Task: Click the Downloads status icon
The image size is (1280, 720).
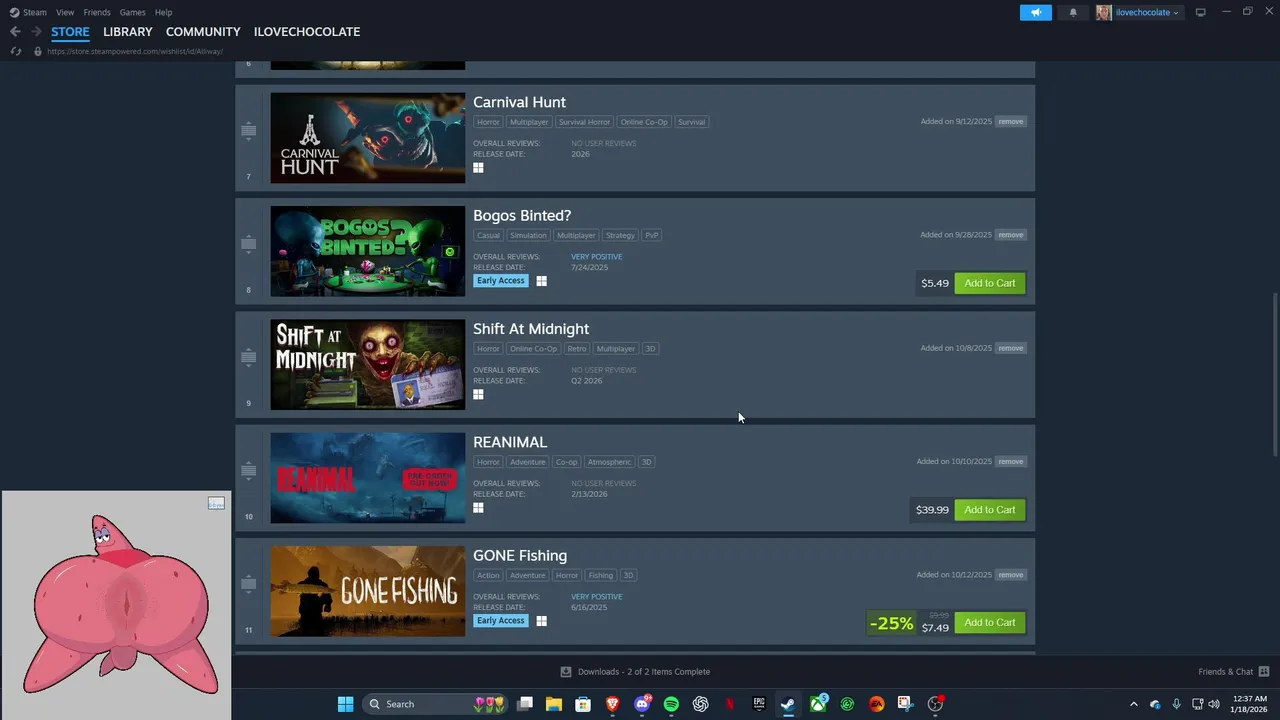Action: 566,672
